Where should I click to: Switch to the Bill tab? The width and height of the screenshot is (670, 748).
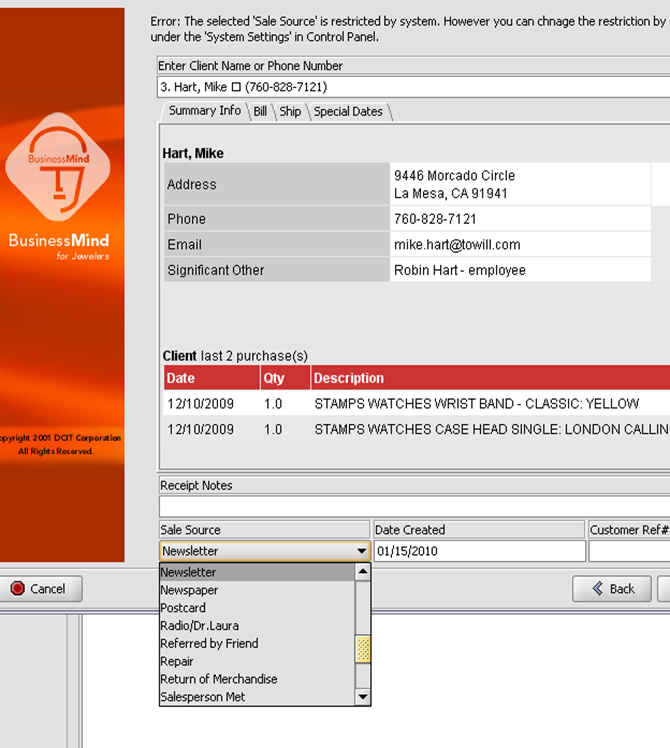click(x=260, y=112)
